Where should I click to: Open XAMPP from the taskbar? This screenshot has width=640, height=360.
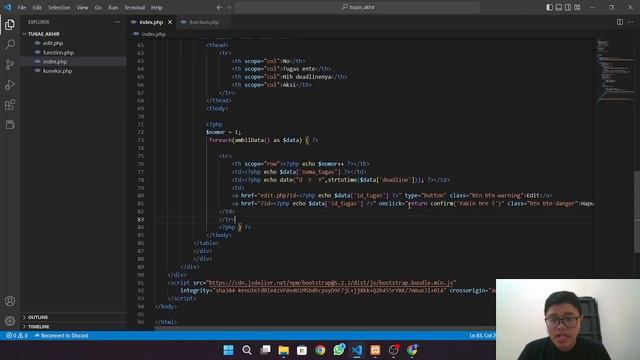tap(375, 350)
